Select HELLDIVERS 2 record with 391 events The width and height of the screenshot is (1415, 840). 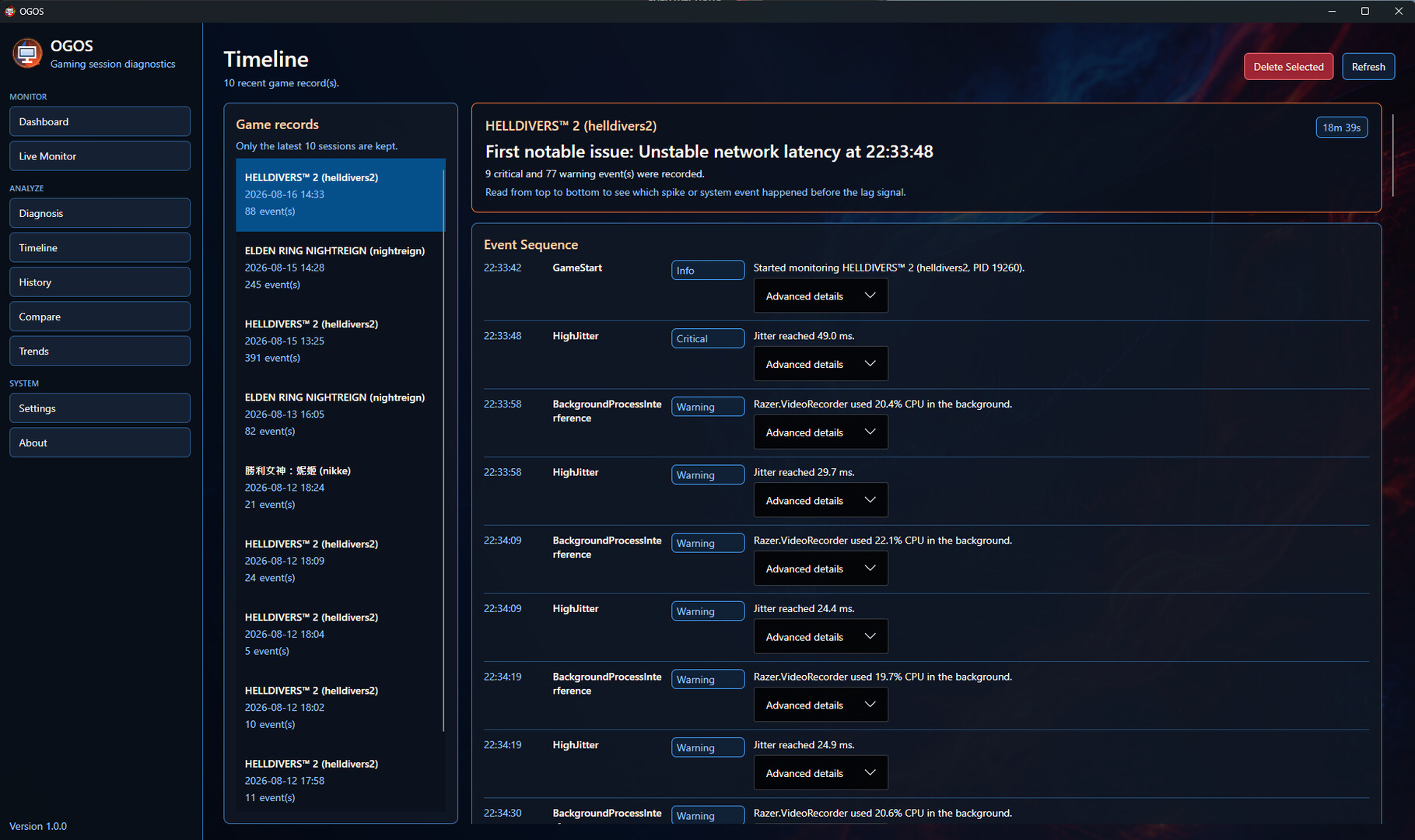[x=340, y=341]
